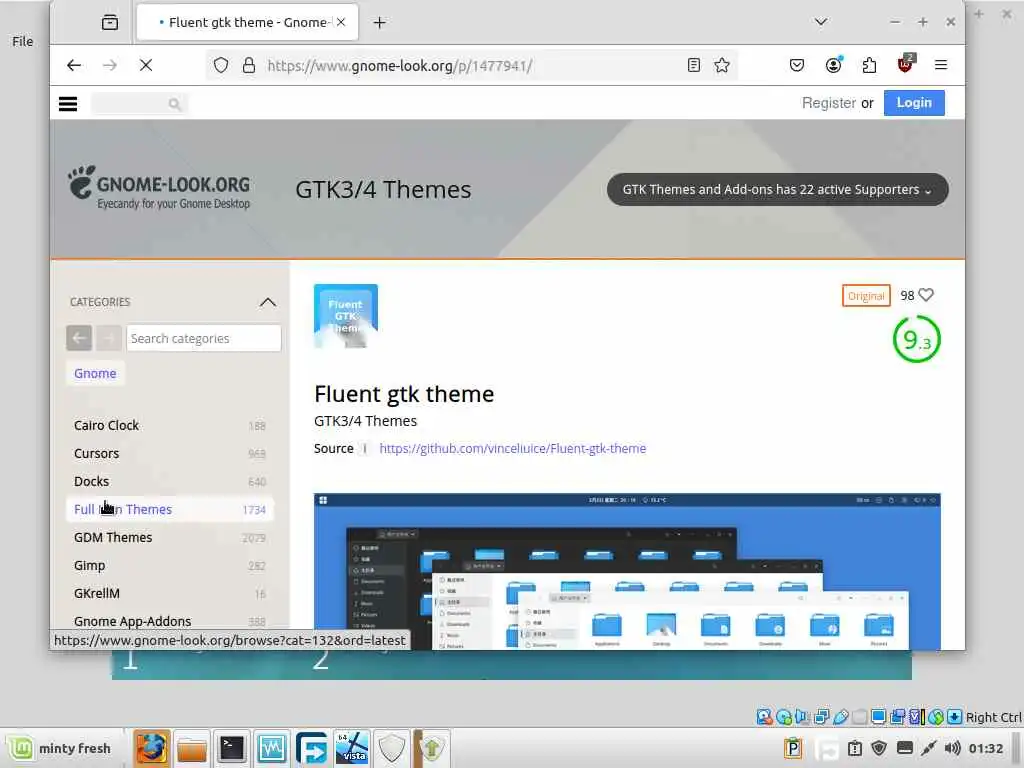The image size is (1024, 768).
Task: Click the Original badge
Action: (866, 296)
